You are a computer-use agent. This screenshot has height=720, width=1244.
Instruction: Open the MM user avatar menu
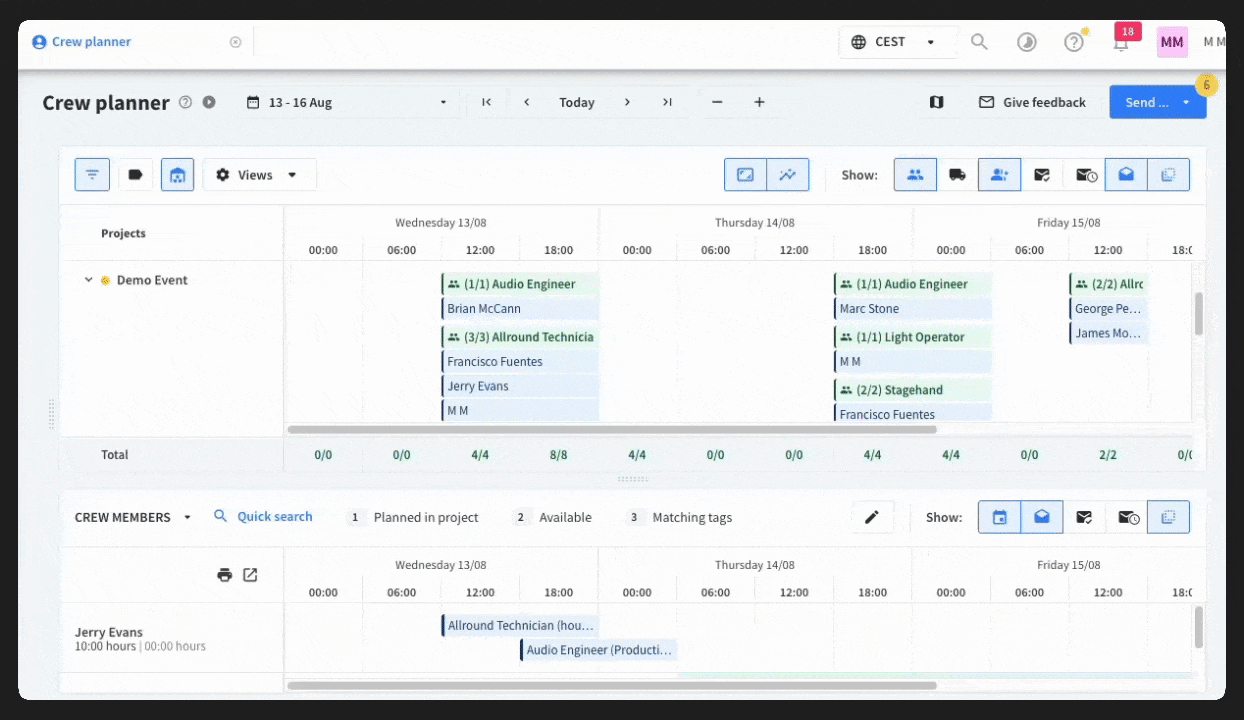pos(1172,42)
